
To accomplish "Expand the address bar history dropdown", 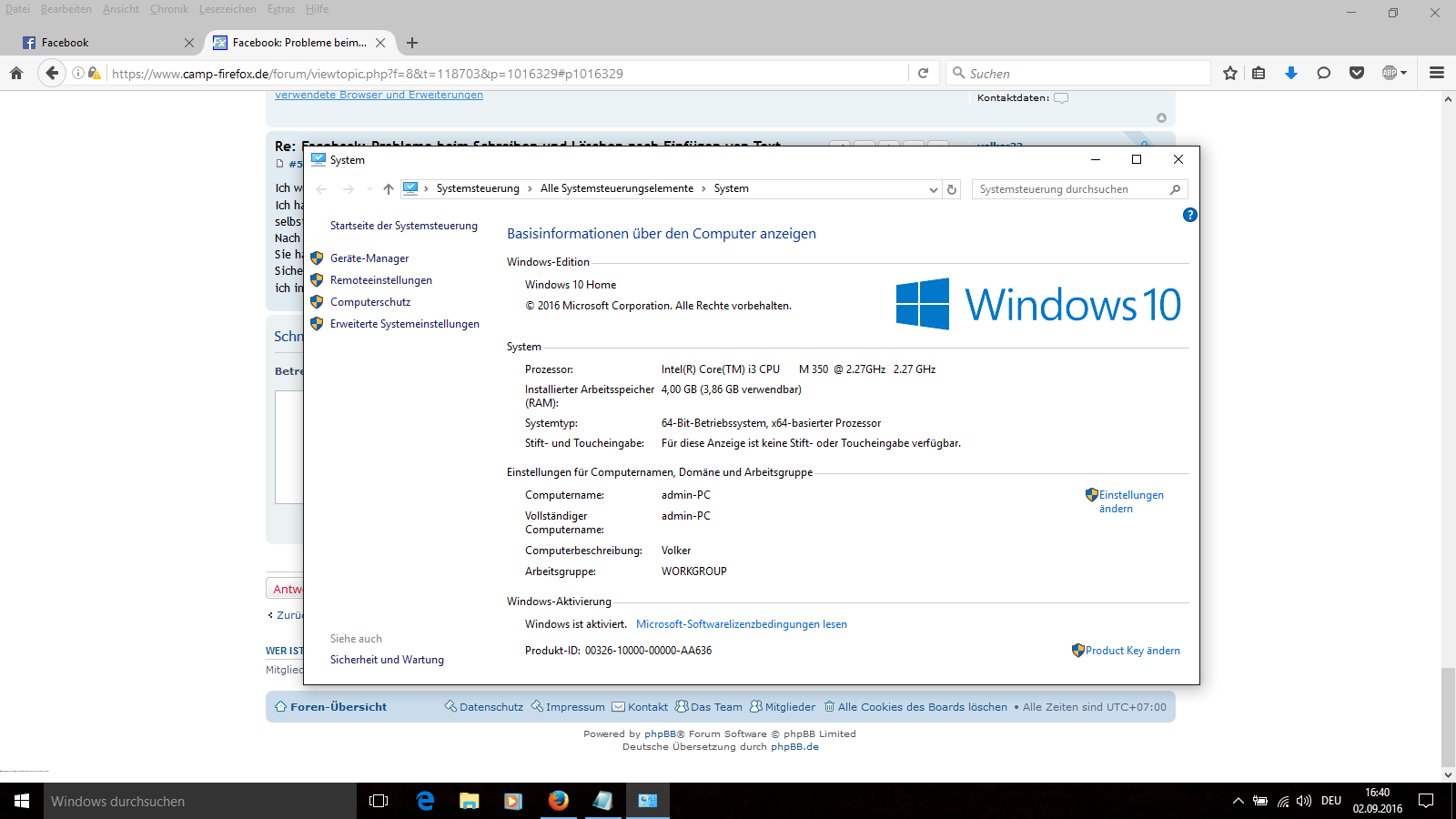I will [x=933, y=189].
